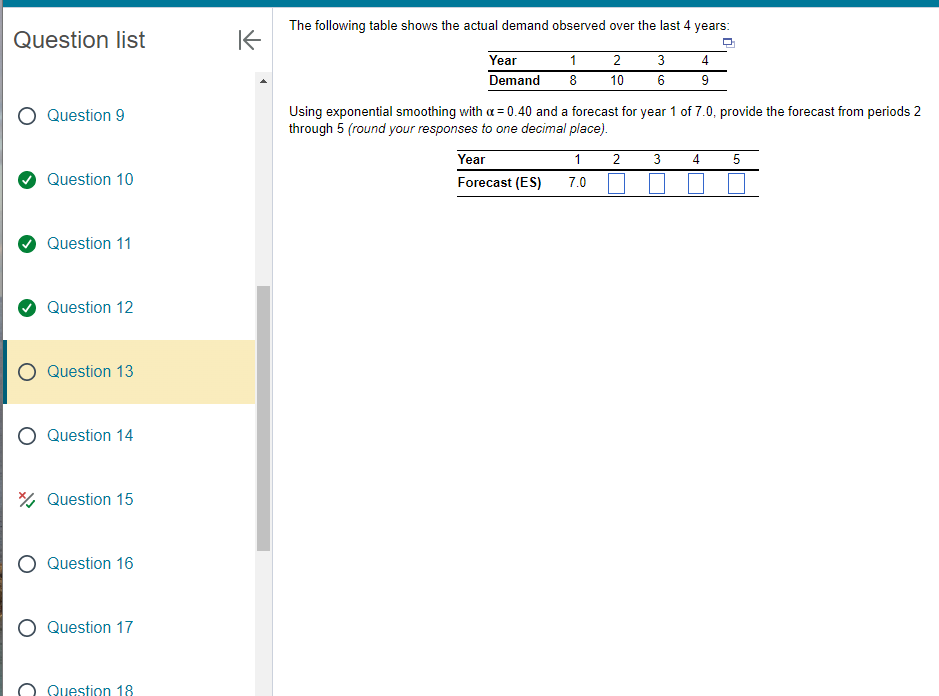Click the '7.0' year 1 forecast value
Image resolution: width=939 pixels, height=696 pixels.
click(577, 183)
